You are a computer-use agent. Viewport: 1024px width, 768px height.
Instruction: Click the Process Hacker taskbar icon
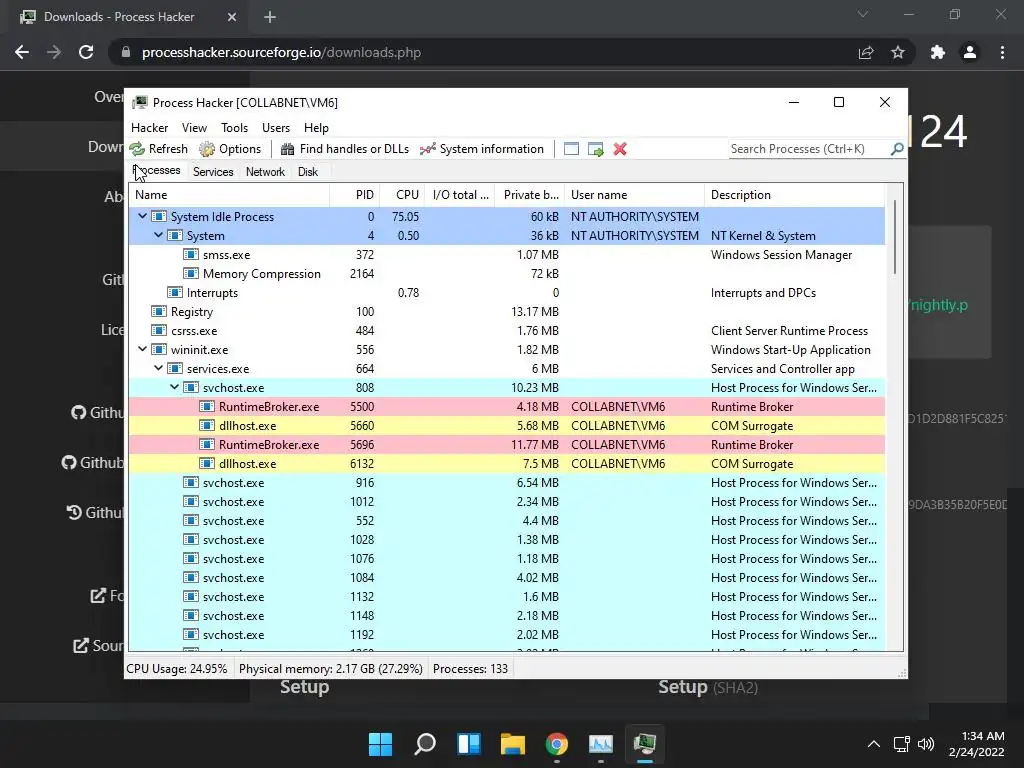(x=645, y=744)
